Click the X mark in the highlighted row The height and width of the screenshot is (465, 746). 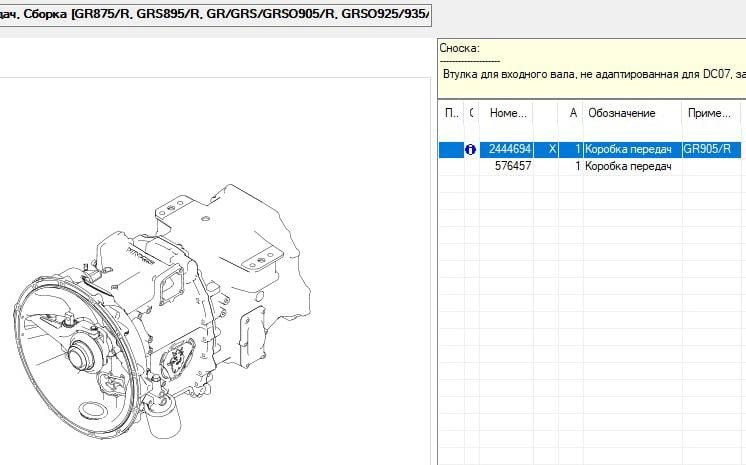pos(553,150)
